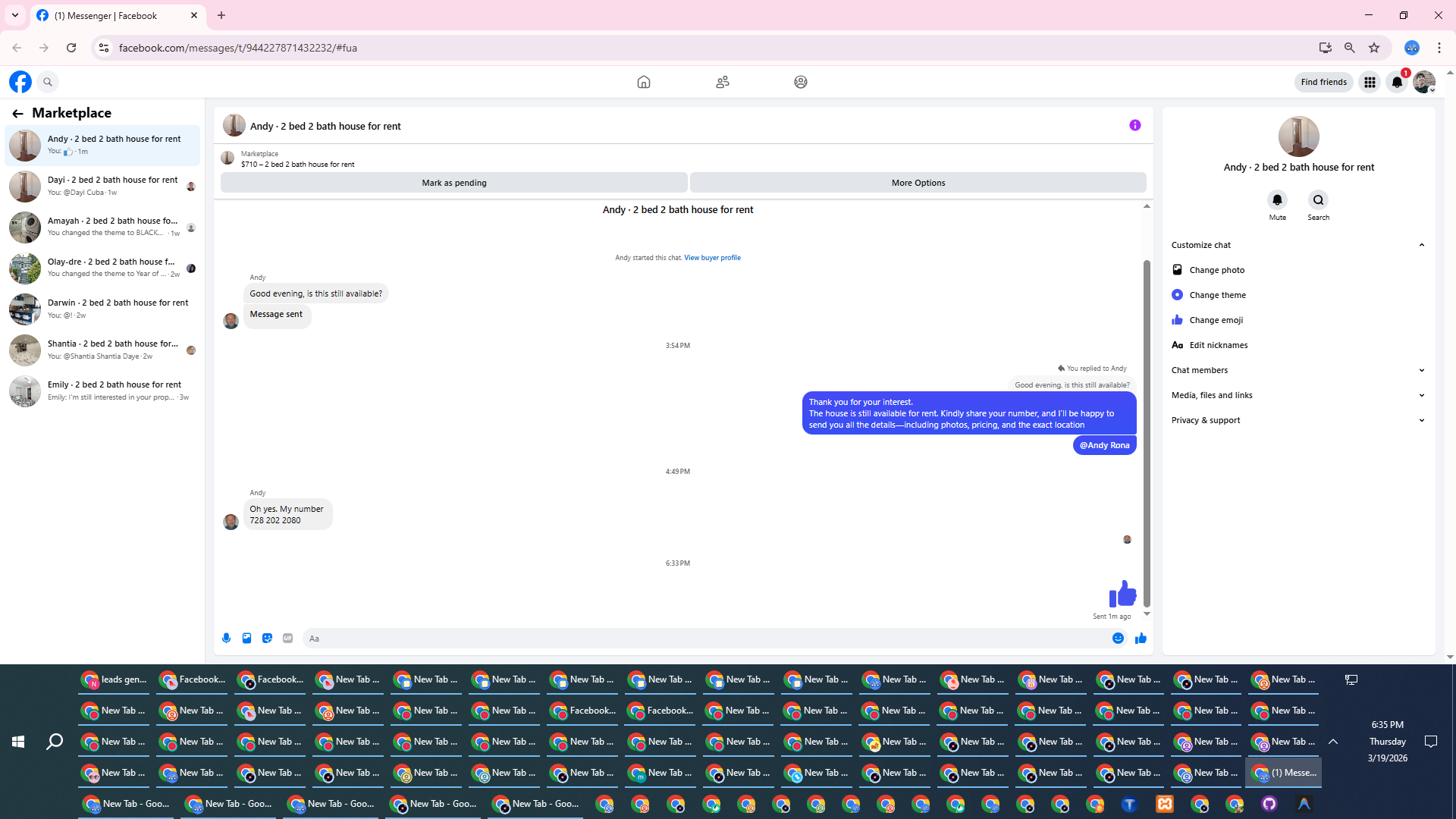Send a thumbs-up like
This screenshot has height=819, width=1456.
point(1141,639)
